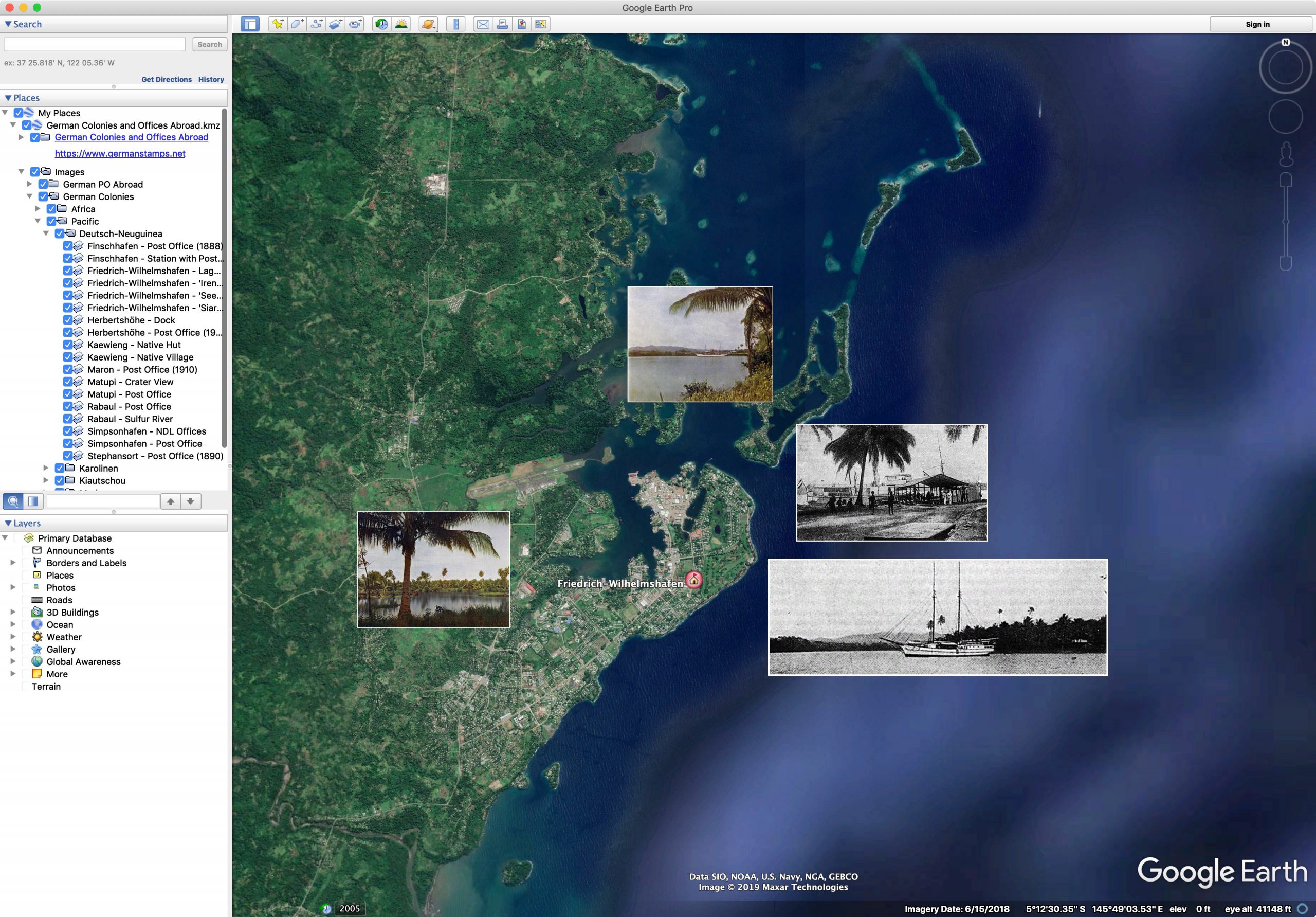Screen dimensions: 1316x917
Task: Collapse the Layers panel header
Action: (8, 523)
